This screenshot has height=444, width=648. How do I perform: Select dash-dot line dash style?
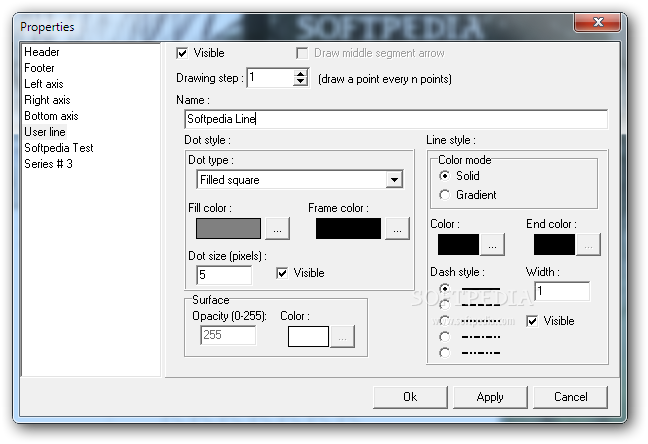click(445, 337)
